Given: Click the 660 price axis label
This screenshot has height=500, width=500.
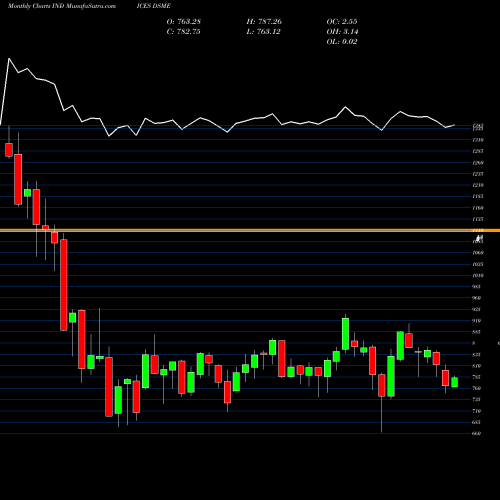Looking at the screenshot, I should pos(477,434).
